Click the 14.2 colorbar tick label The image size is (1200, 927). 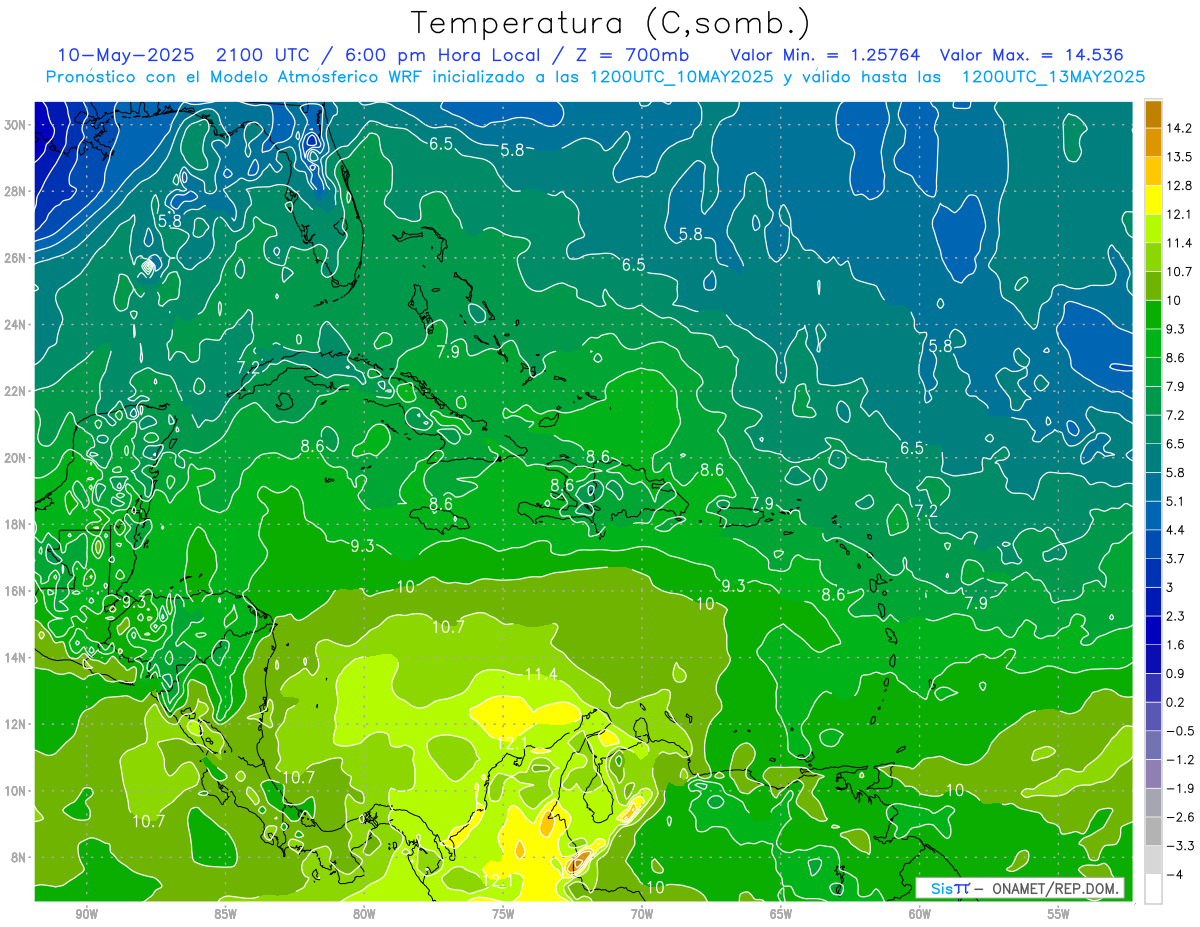[1178, 128]
